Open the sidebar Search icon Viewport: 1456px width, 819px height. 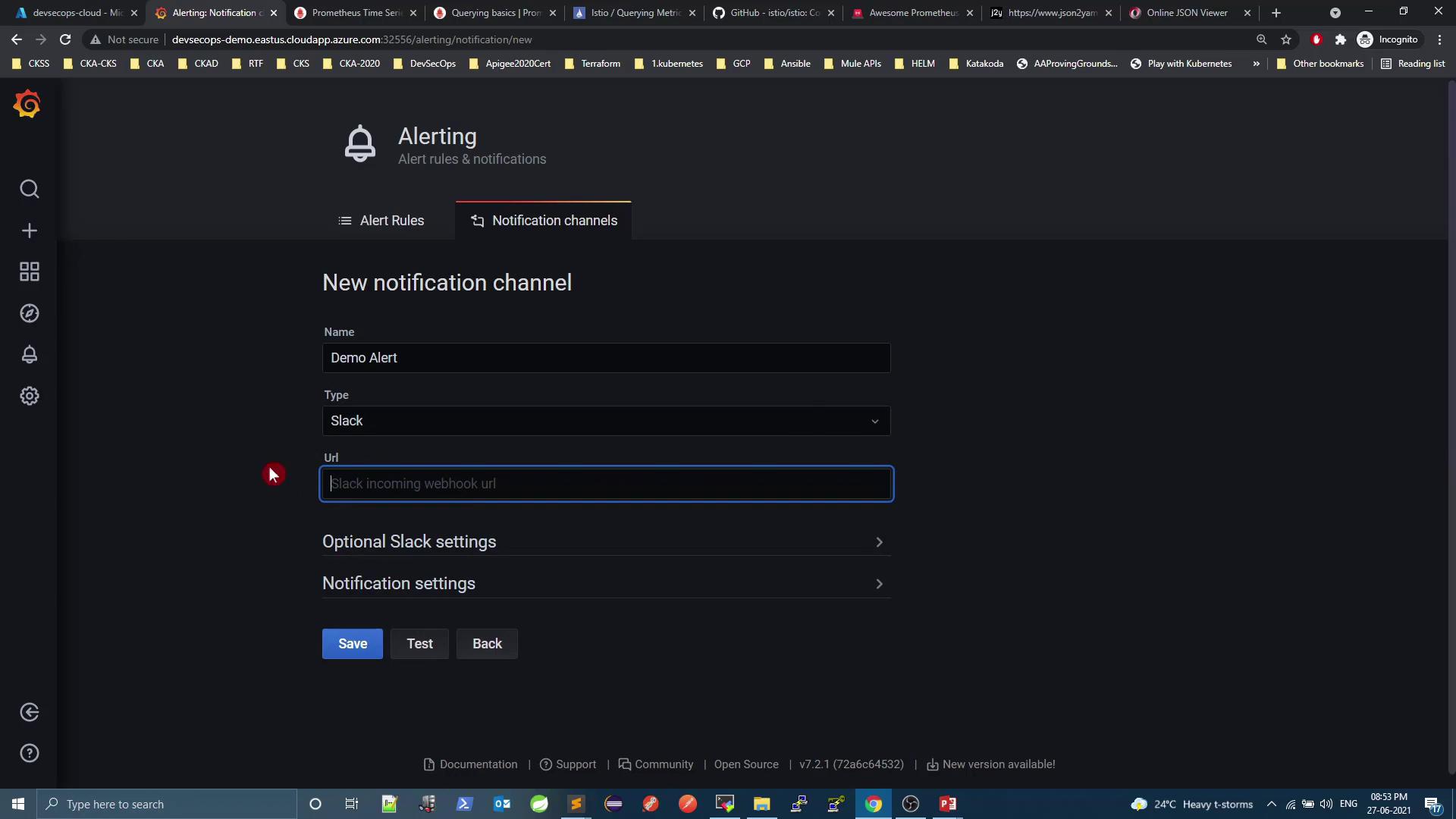(x=29, y=189)
